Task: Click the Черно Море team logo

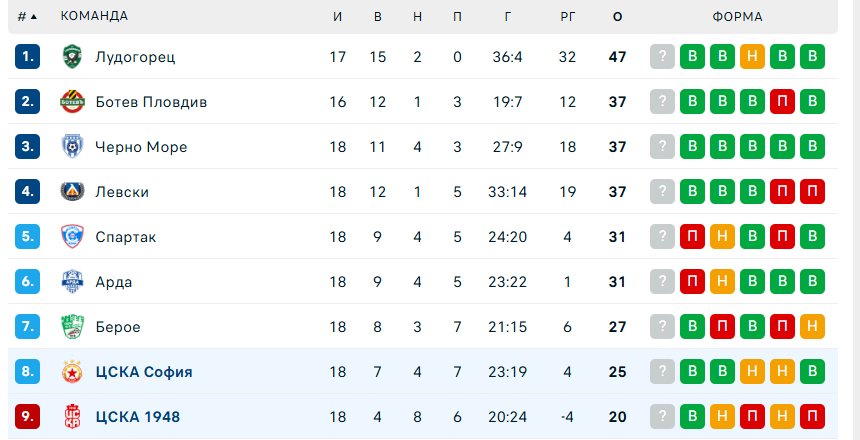Action: (x=72, y=147)
